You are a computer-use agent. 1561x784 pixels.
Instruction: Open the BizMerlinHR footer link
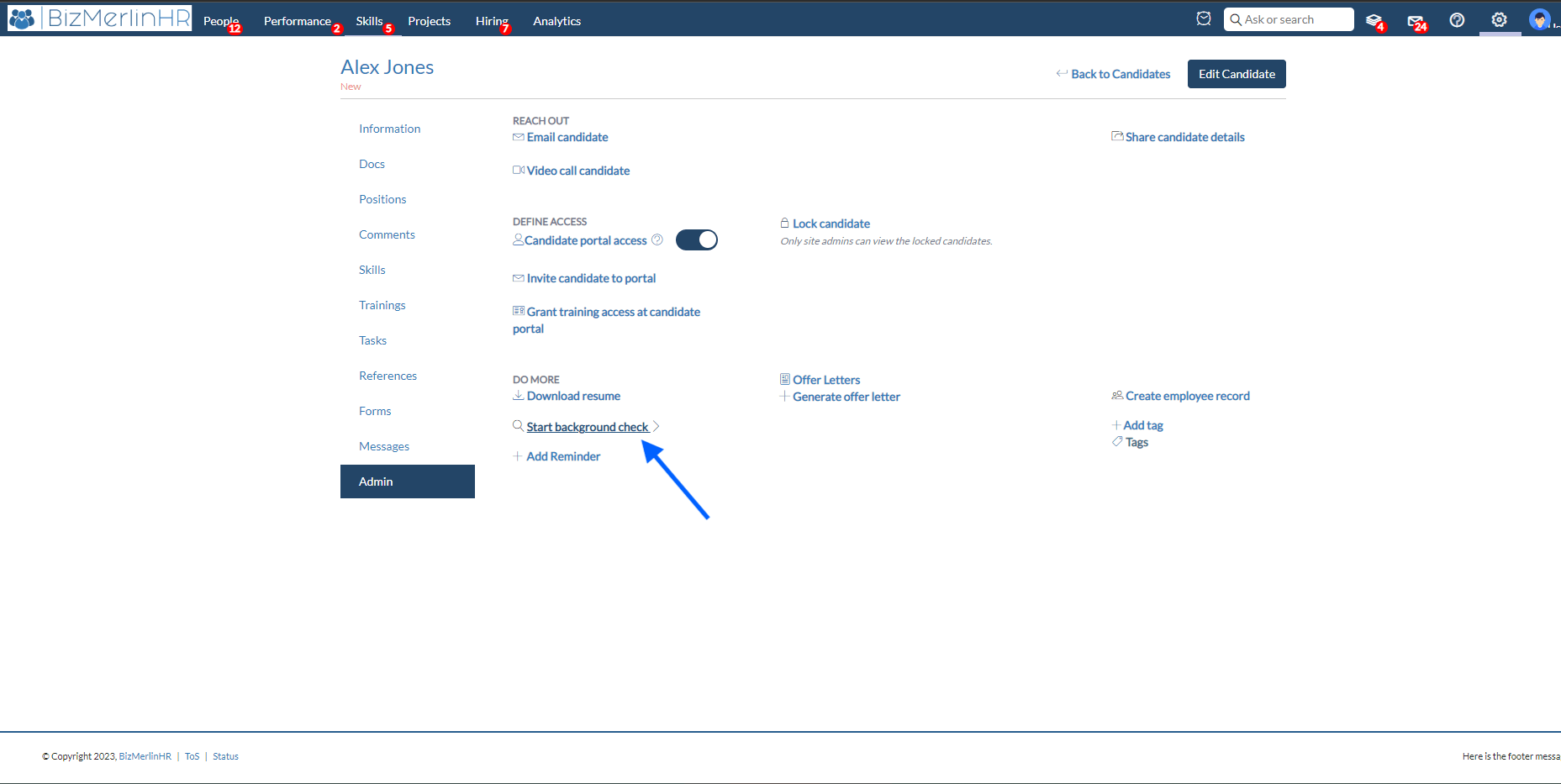point(145,756)
